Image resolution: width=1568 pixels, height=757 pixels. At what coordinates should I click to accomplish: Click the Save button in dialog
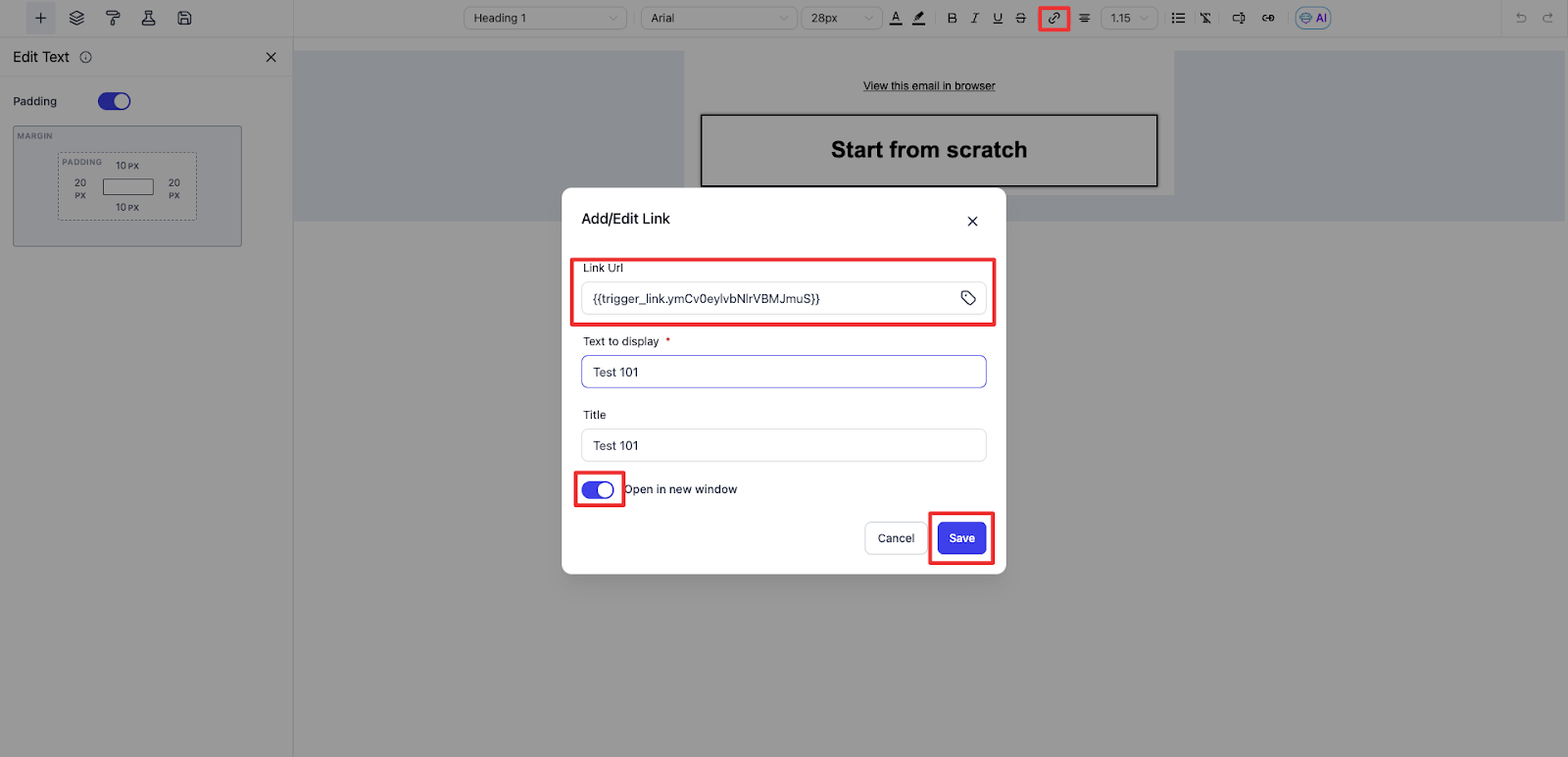pos(961,538)
